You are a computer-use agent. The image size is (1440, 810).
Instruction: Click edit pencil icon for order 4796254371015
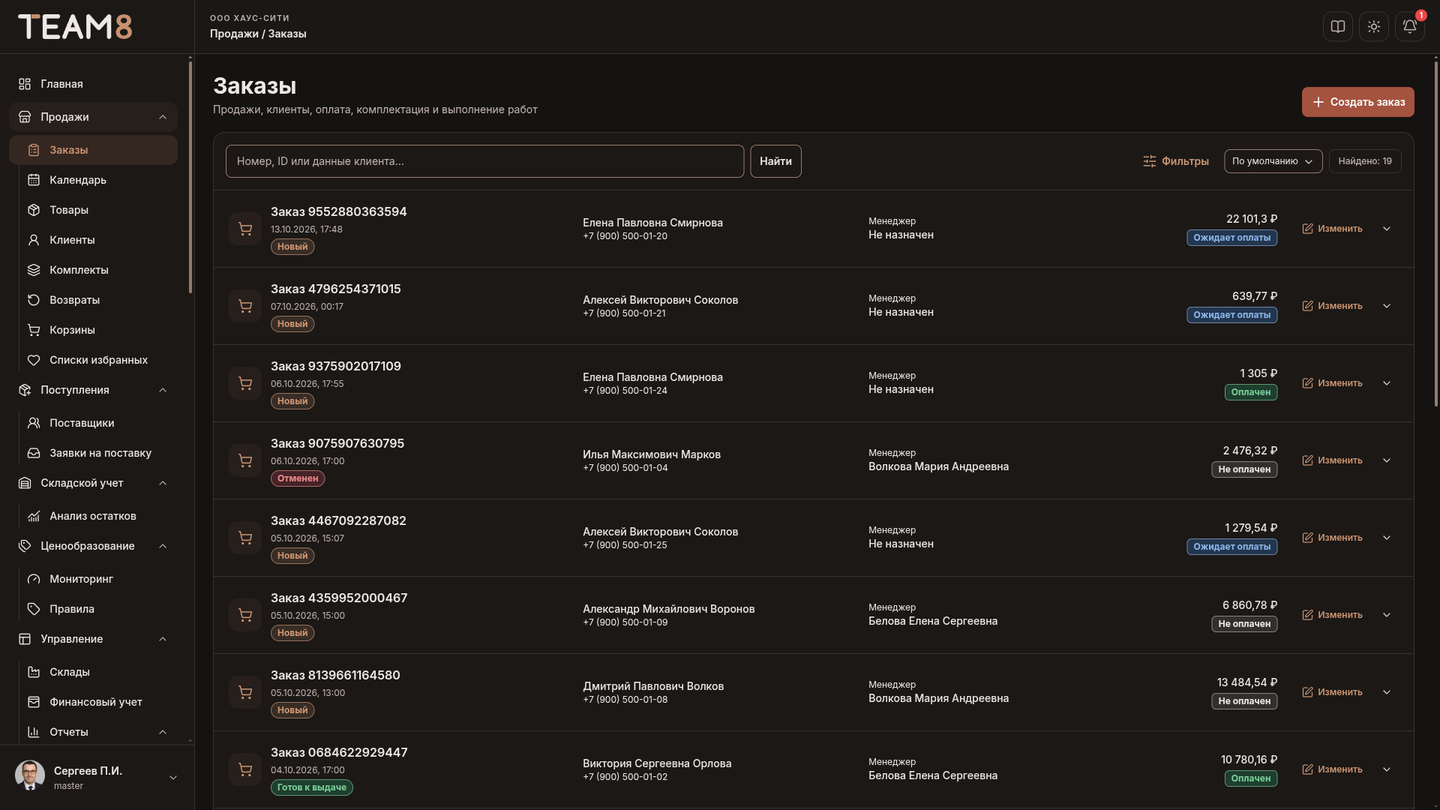click(1307, 306)
